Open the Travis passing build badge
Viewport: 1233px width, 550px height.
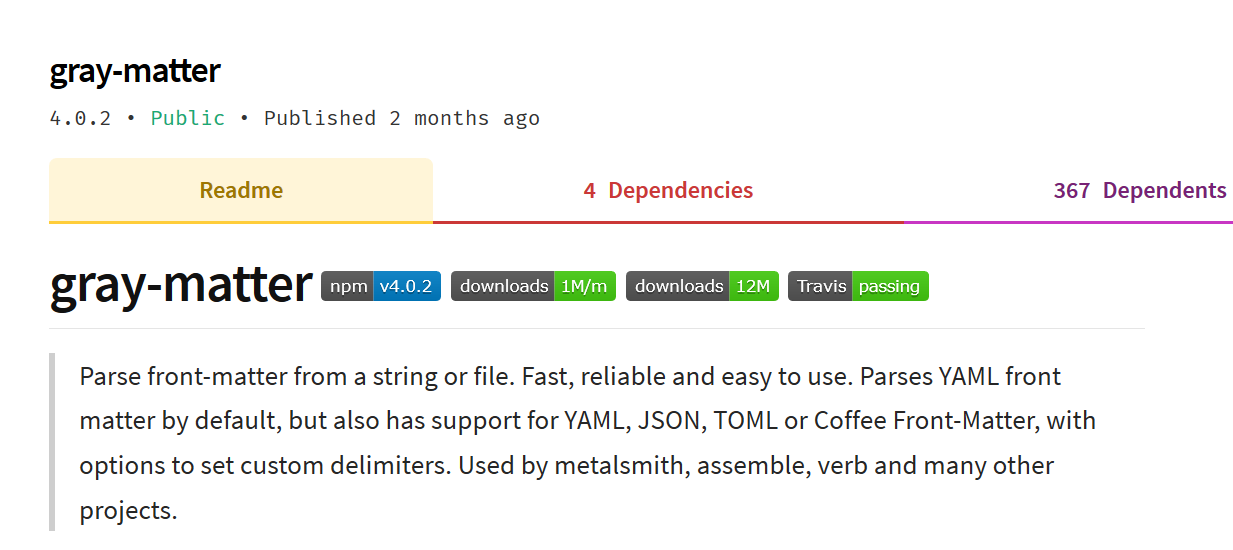tap(858, 286)
